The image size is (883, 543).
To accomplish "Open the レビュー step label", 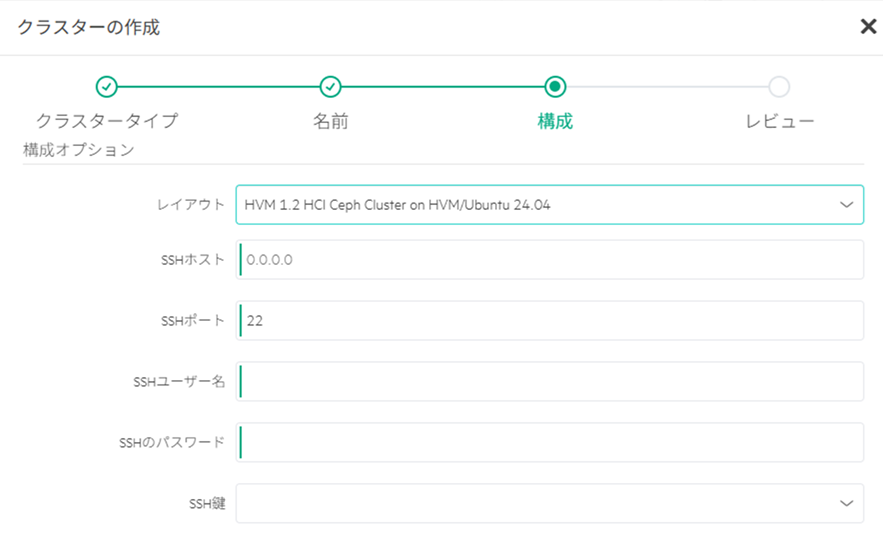I will point(779,121).
